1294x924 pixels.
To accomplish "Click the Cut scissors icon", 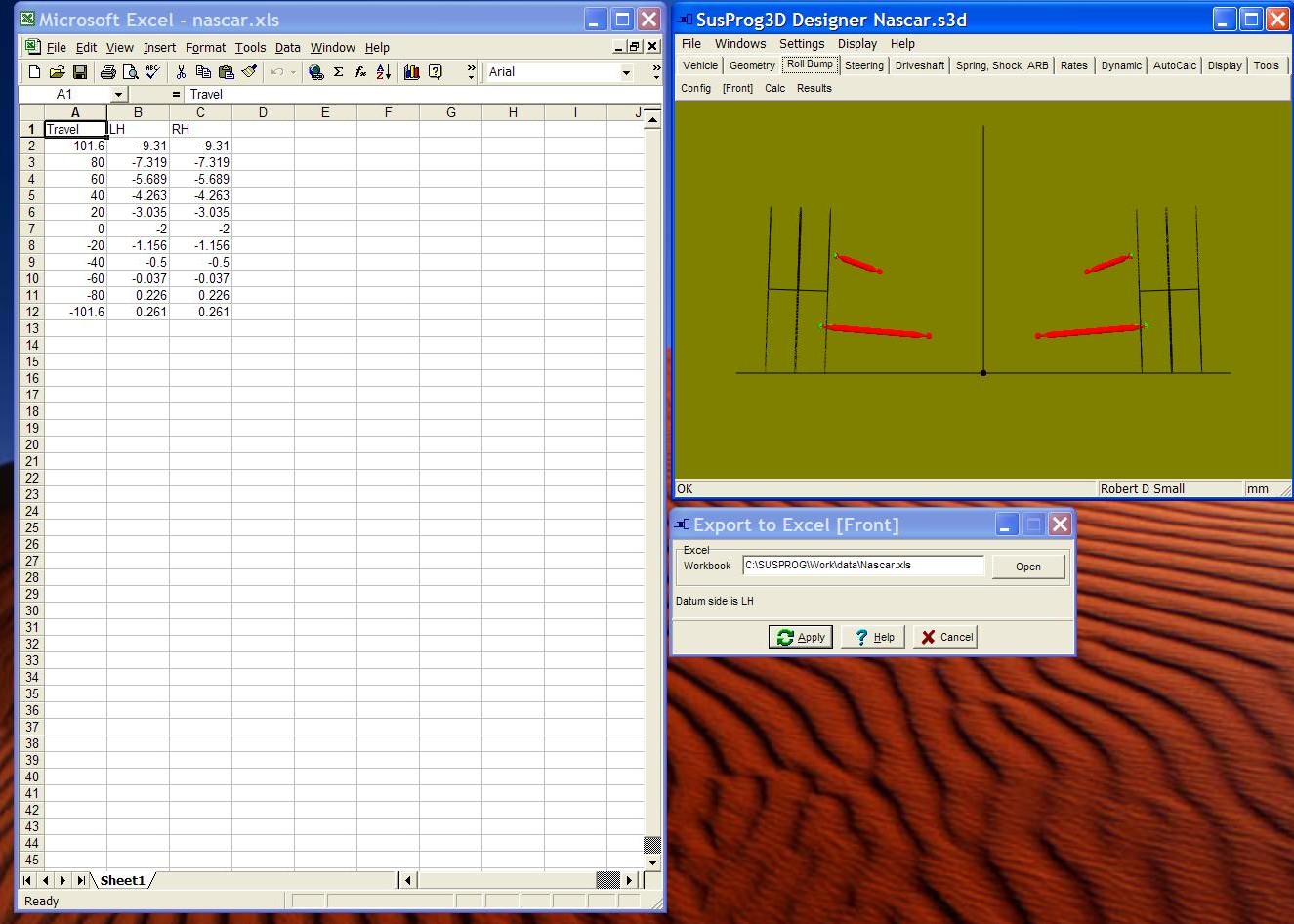I will click(x=181, y=72).
